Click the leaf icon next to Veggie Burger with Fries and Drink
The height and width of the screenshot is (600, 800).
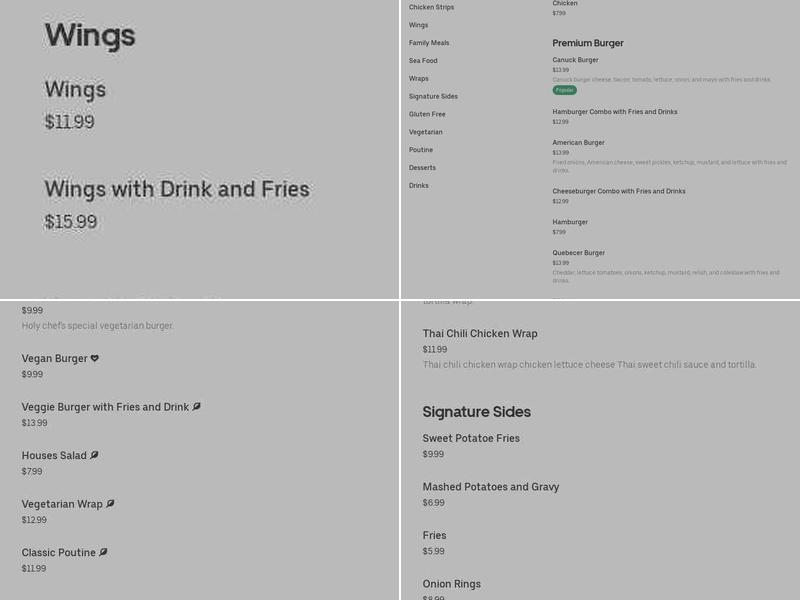coord(197,407)
